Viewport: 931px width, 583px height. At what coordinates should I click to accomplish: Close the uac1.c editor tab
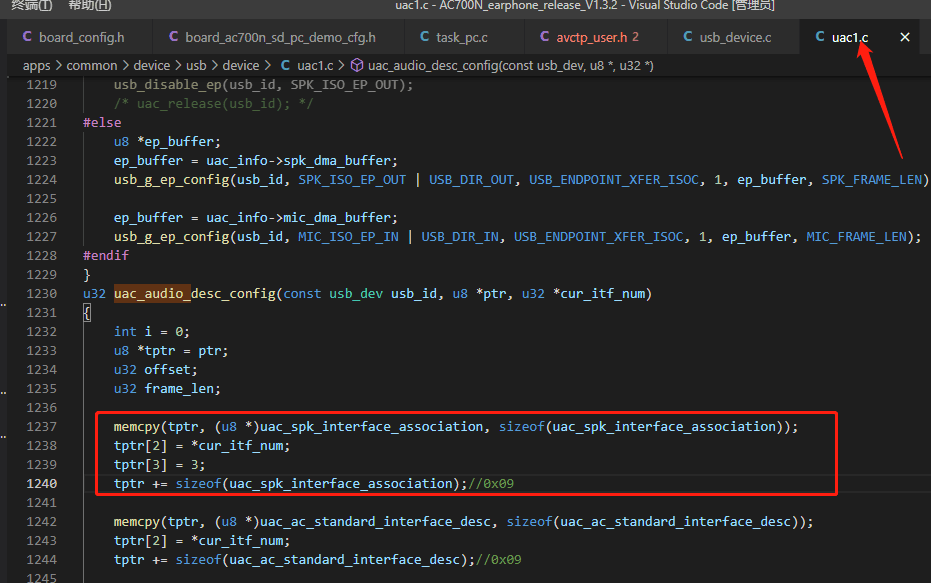(x=905, y=37)
